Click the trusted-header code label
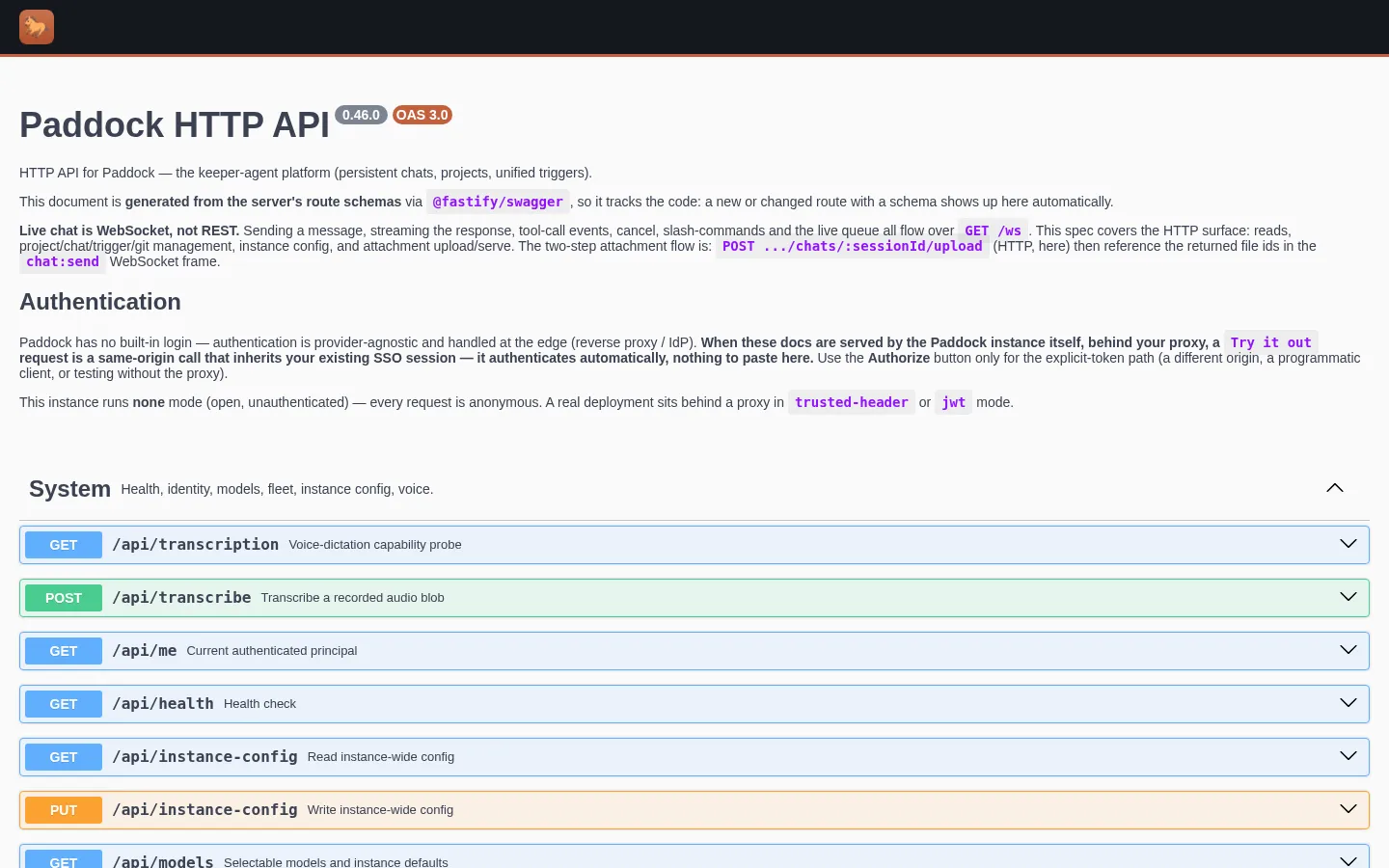This screenshot has width=1389, height=868. [852, 402]
